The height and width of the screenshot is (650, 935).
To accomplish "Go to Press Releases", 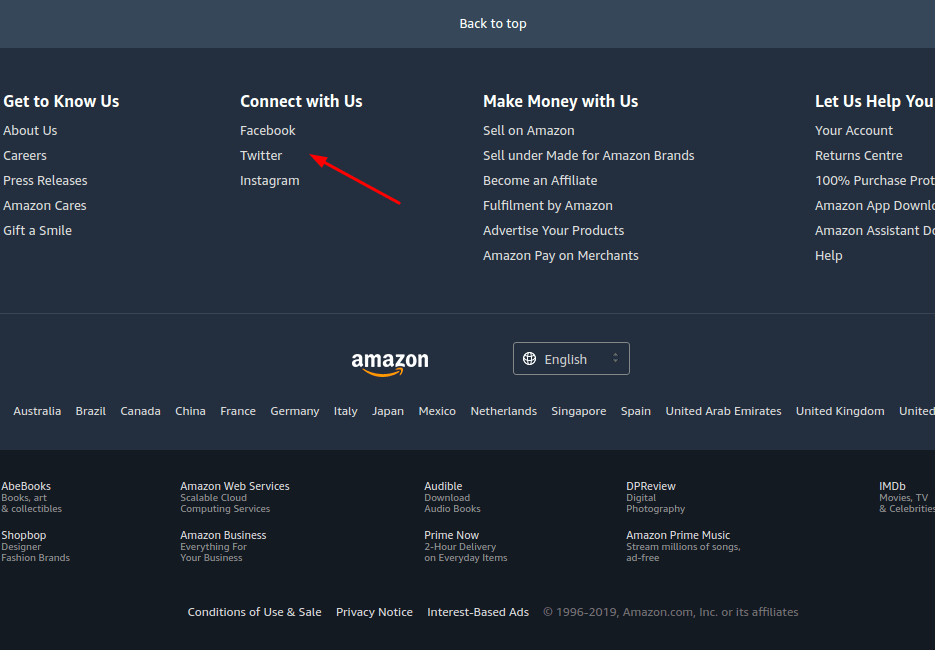I will pyautogui.click(x=45, y=181).
